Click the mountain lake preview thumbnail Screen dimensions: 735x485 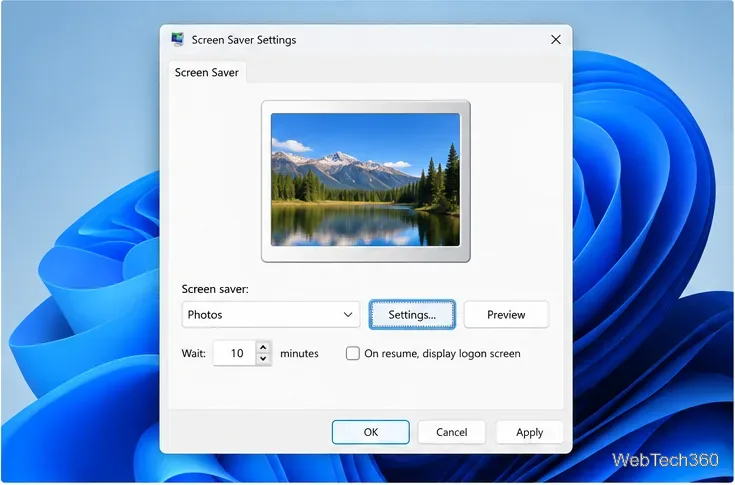(x=366, y=180)
